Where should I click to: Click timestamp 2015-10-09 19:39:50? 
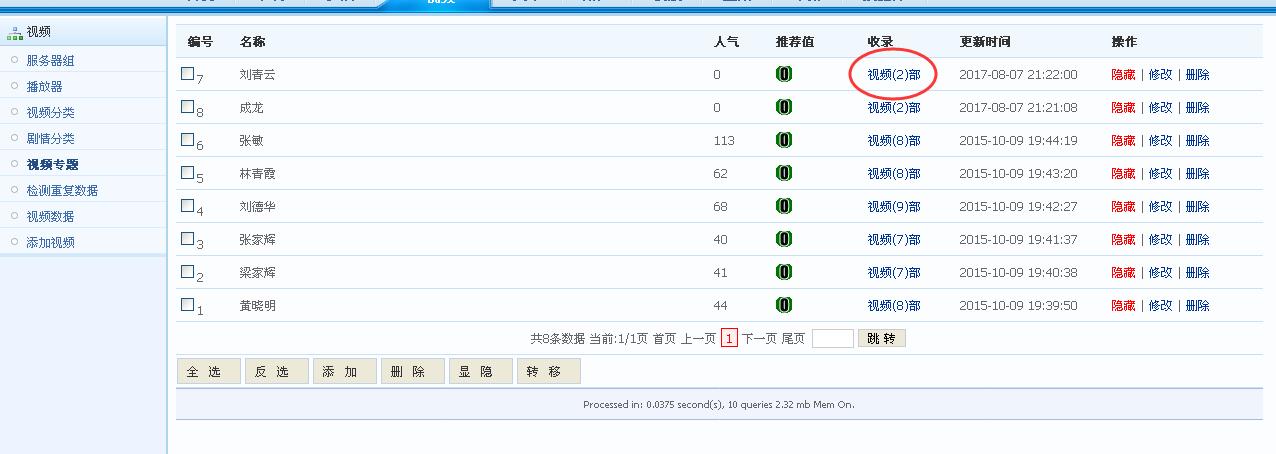point(1018,306)
